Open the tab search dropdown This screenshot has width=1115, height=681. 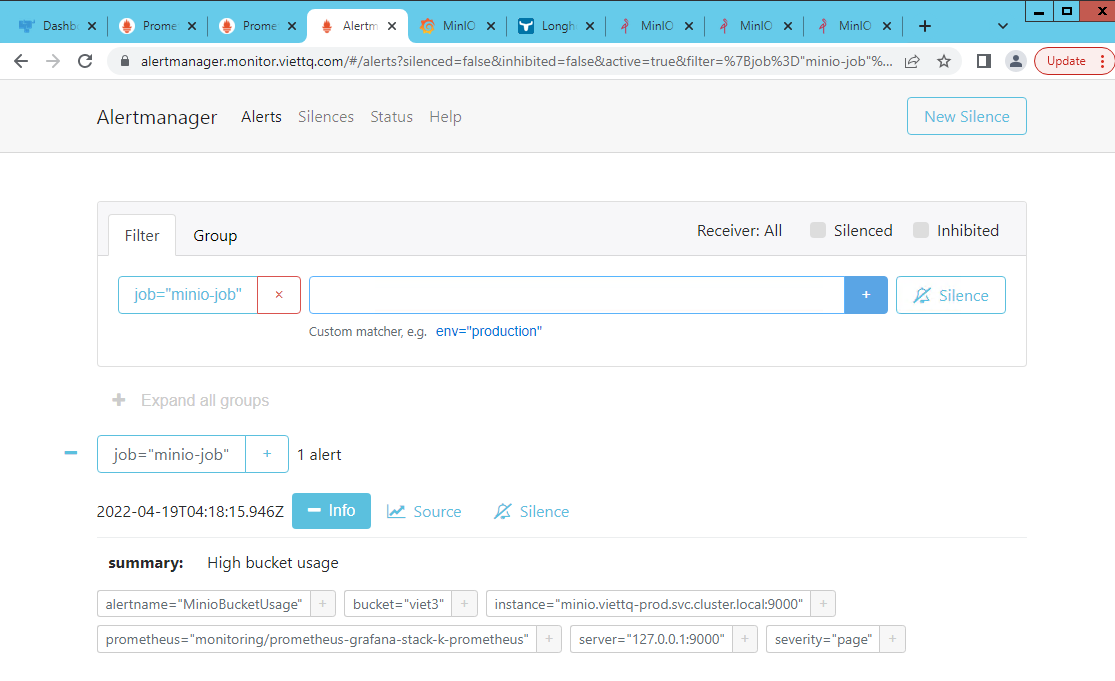[x=1003, y=26]
